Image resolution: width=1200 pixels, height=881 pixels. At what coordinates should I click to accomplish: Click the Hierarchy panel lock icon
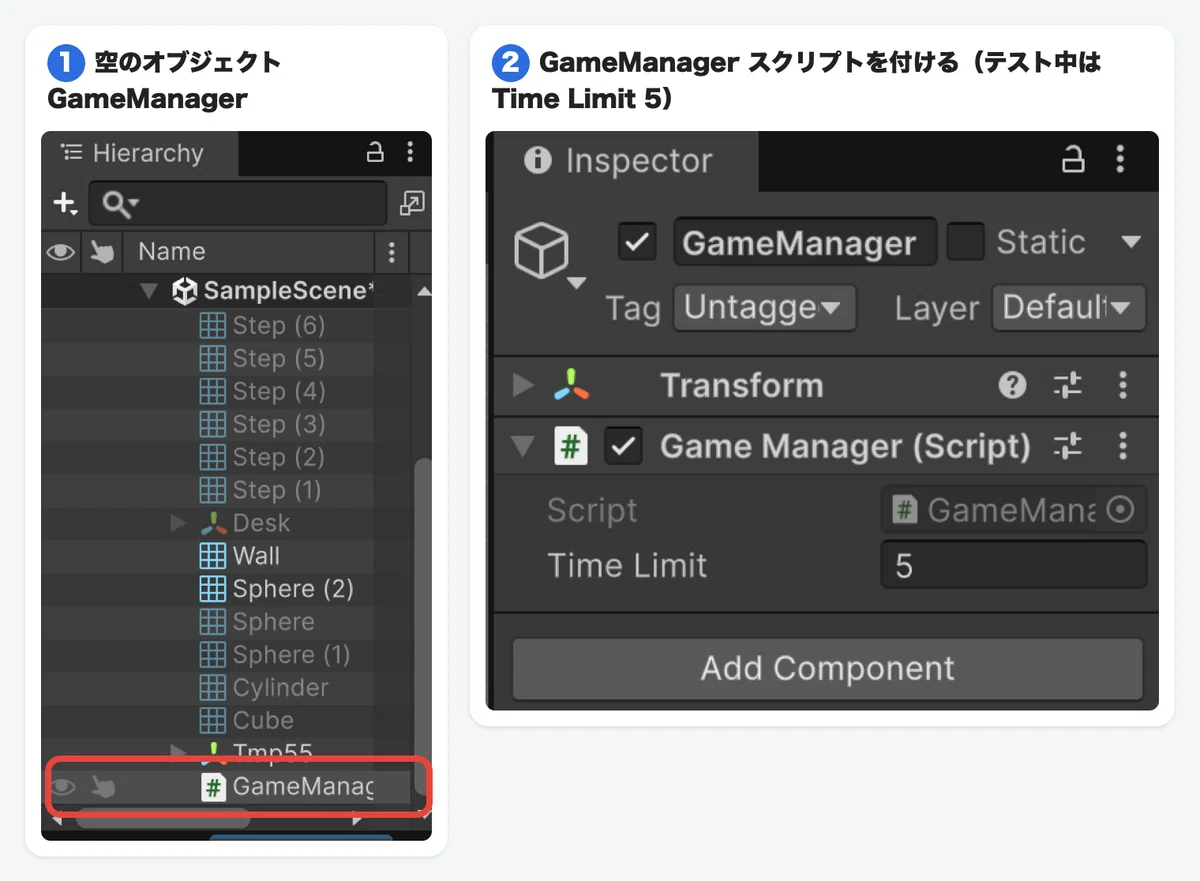click(x=375, y=152)
